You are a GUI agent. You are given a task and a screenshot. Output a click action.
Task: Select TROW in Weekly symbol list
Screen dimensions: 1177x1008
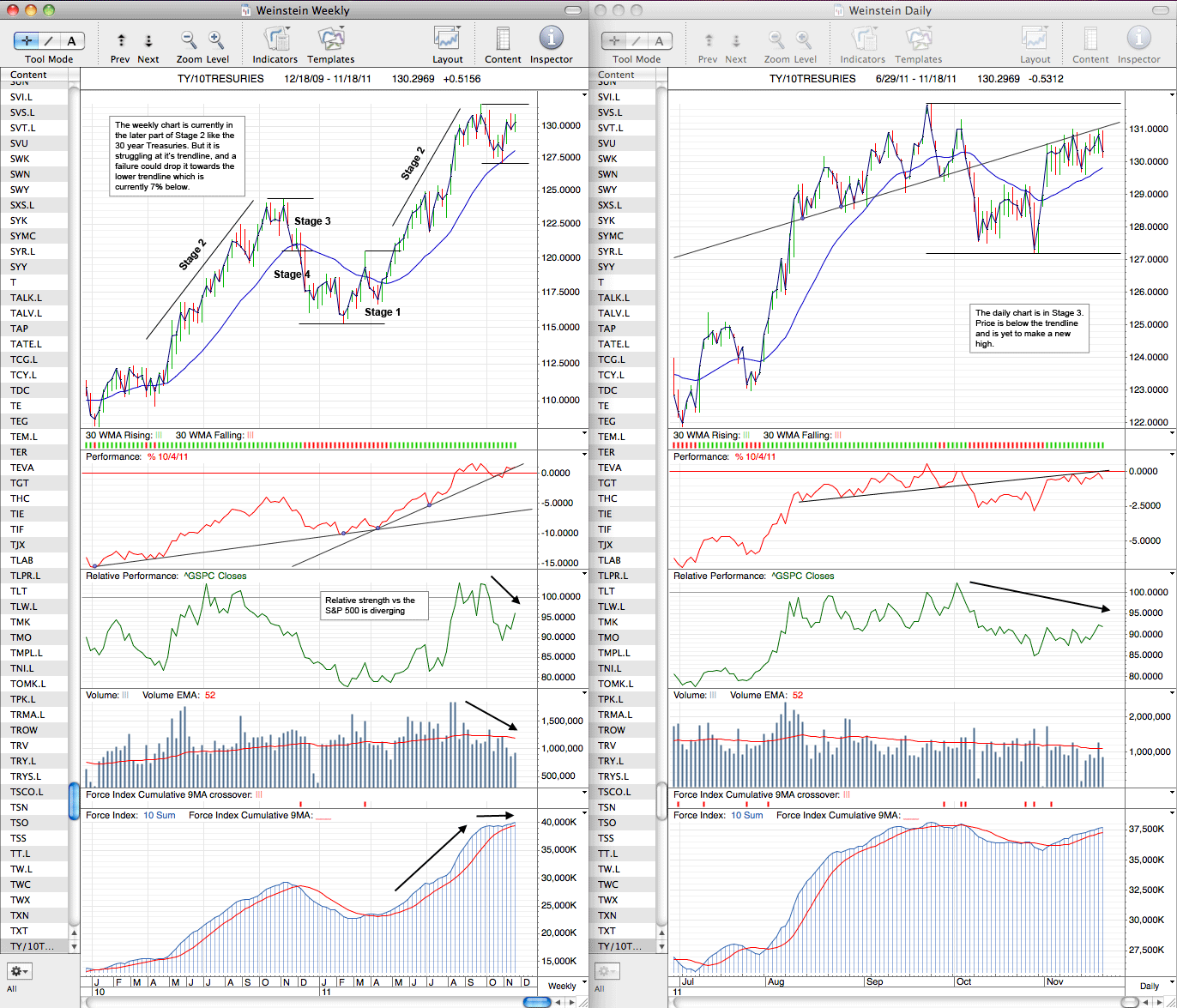point(34,730)
